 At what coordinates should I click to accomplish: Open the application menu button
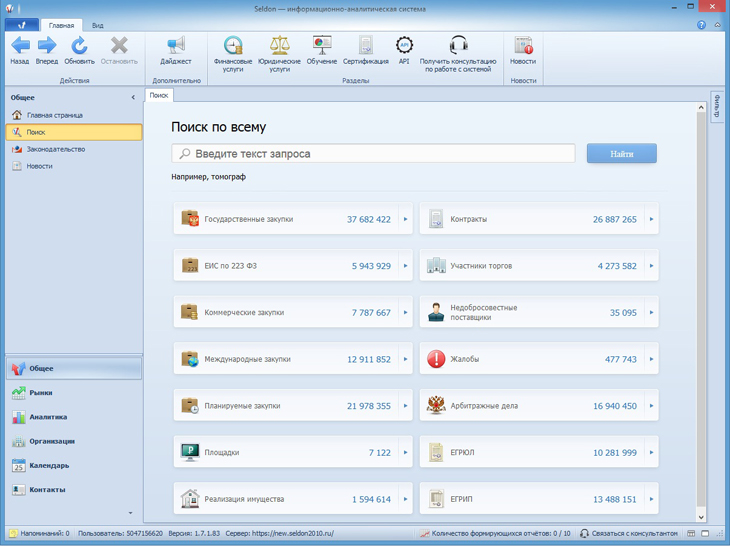(21, 25)
